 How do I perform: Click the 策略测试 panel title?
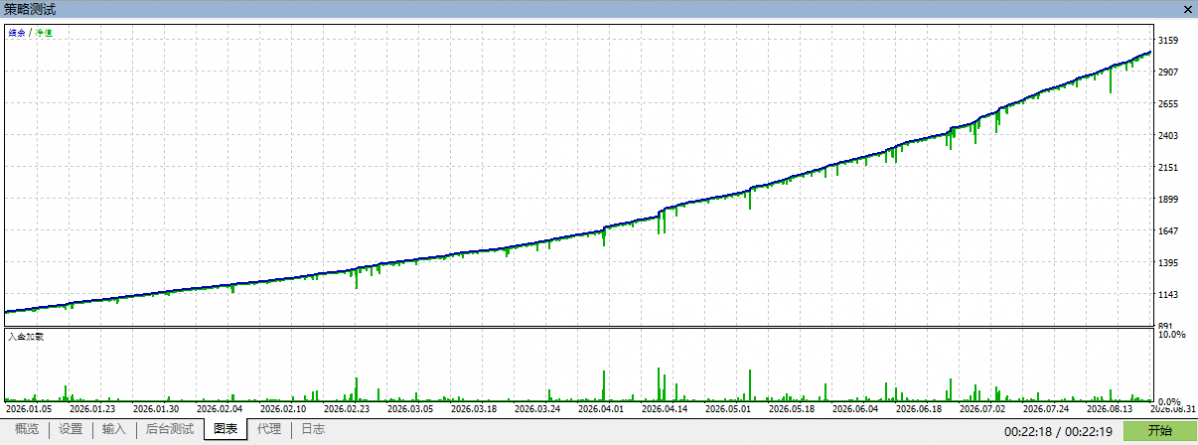[30, 9]
